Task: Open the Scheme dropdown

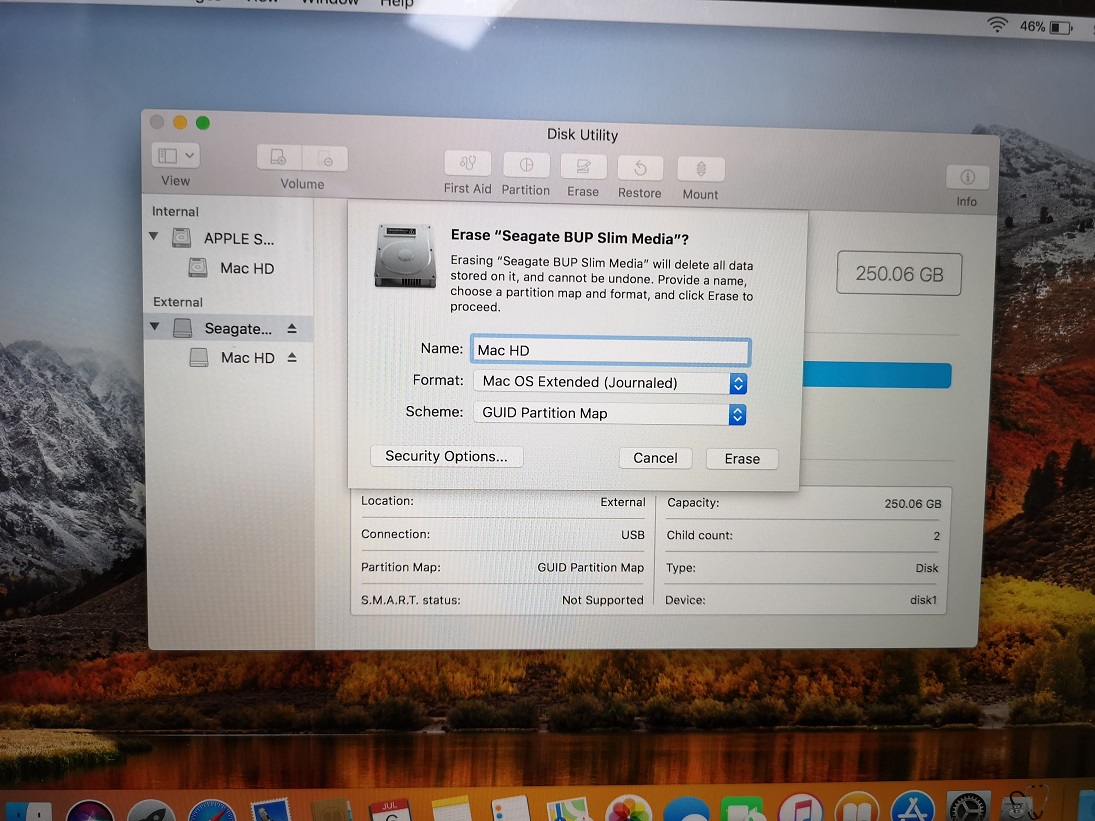Action: tap(610, 413)
